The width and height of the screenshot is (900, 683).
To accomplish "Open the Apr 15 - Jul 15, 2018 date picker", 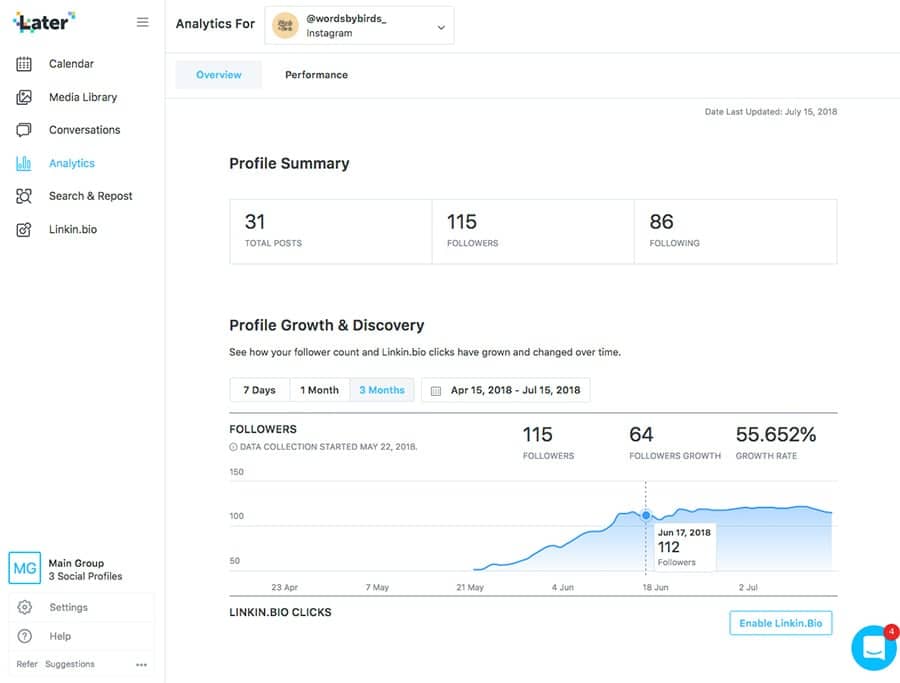I will [x=506, y=390].
